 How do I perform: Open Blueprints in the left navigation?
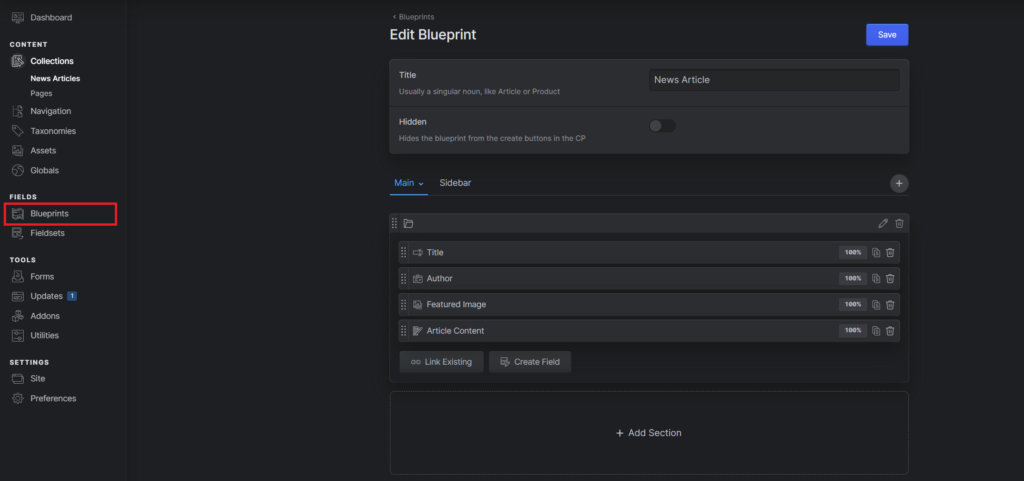49,214
